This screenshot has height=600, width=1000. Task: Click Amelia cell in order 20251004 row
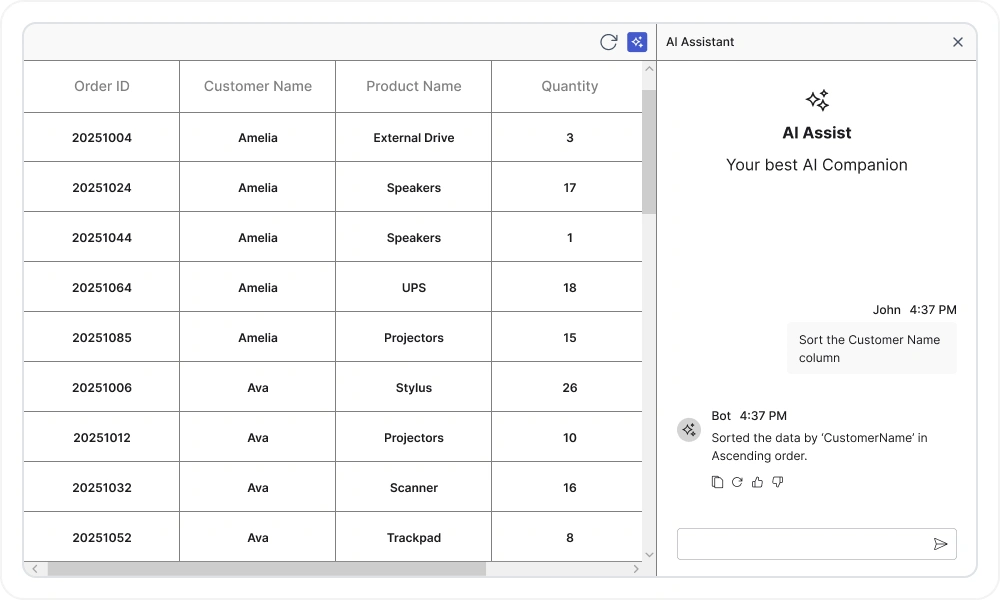pyautogui.click(x=258, y=138)
